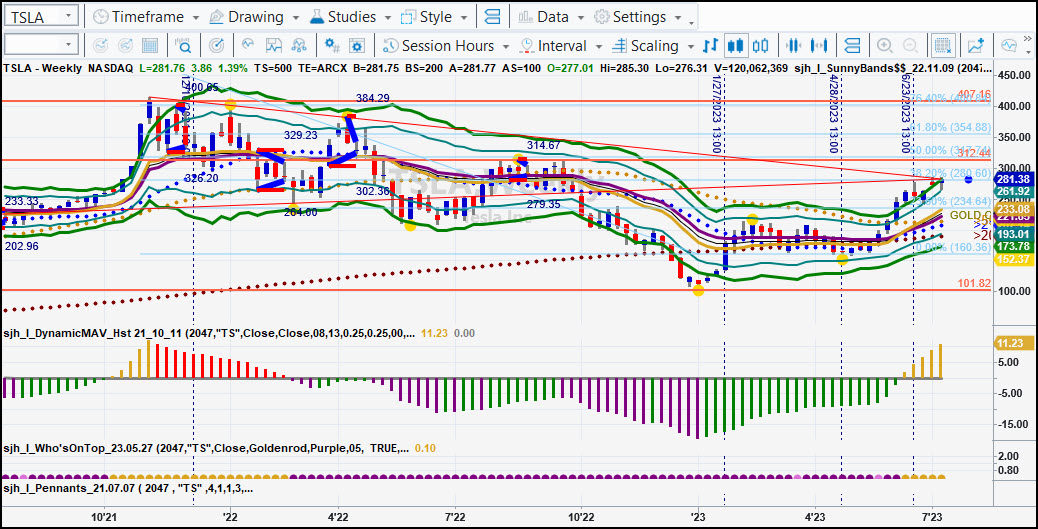Toggle the decrease bar spacing button
The height and width of the screenshot is (529, 1038).
click(794, 46)
